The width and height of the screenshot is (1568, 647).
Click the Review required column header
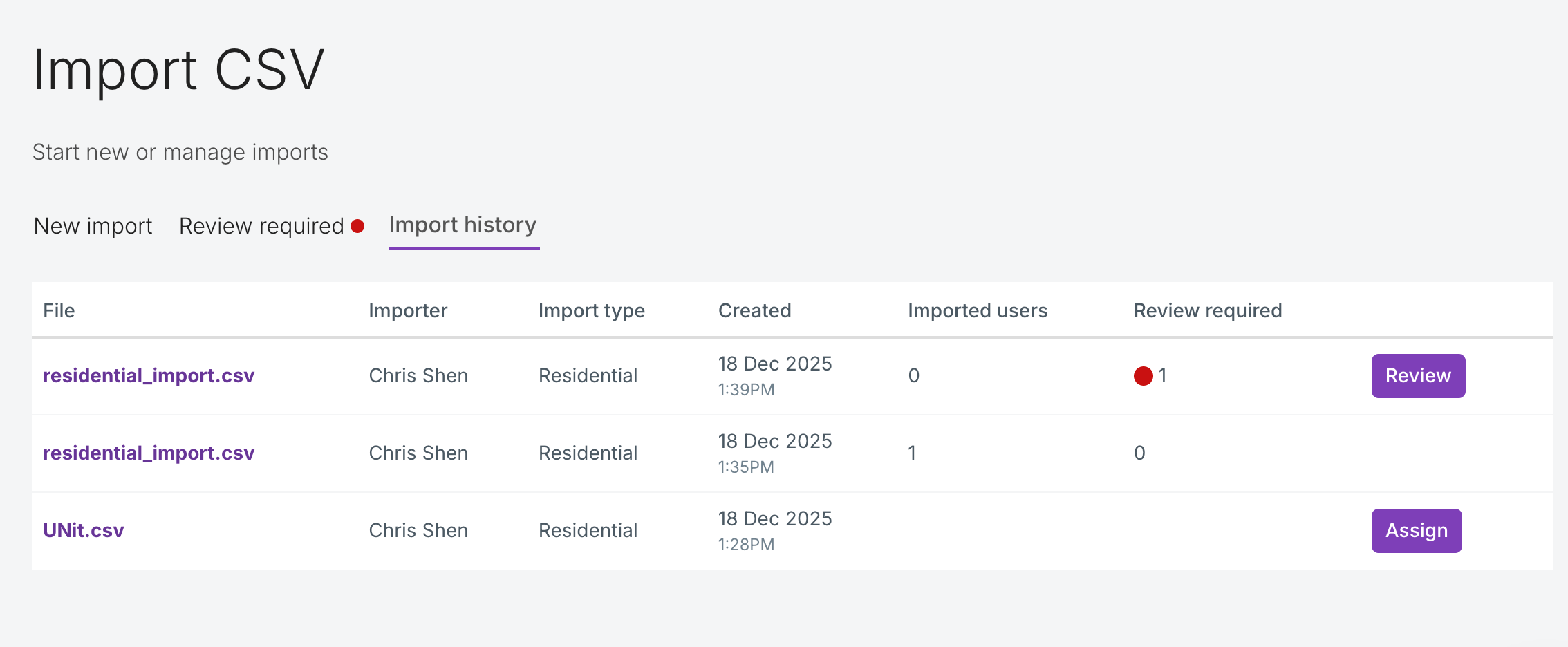point(1207,310)
